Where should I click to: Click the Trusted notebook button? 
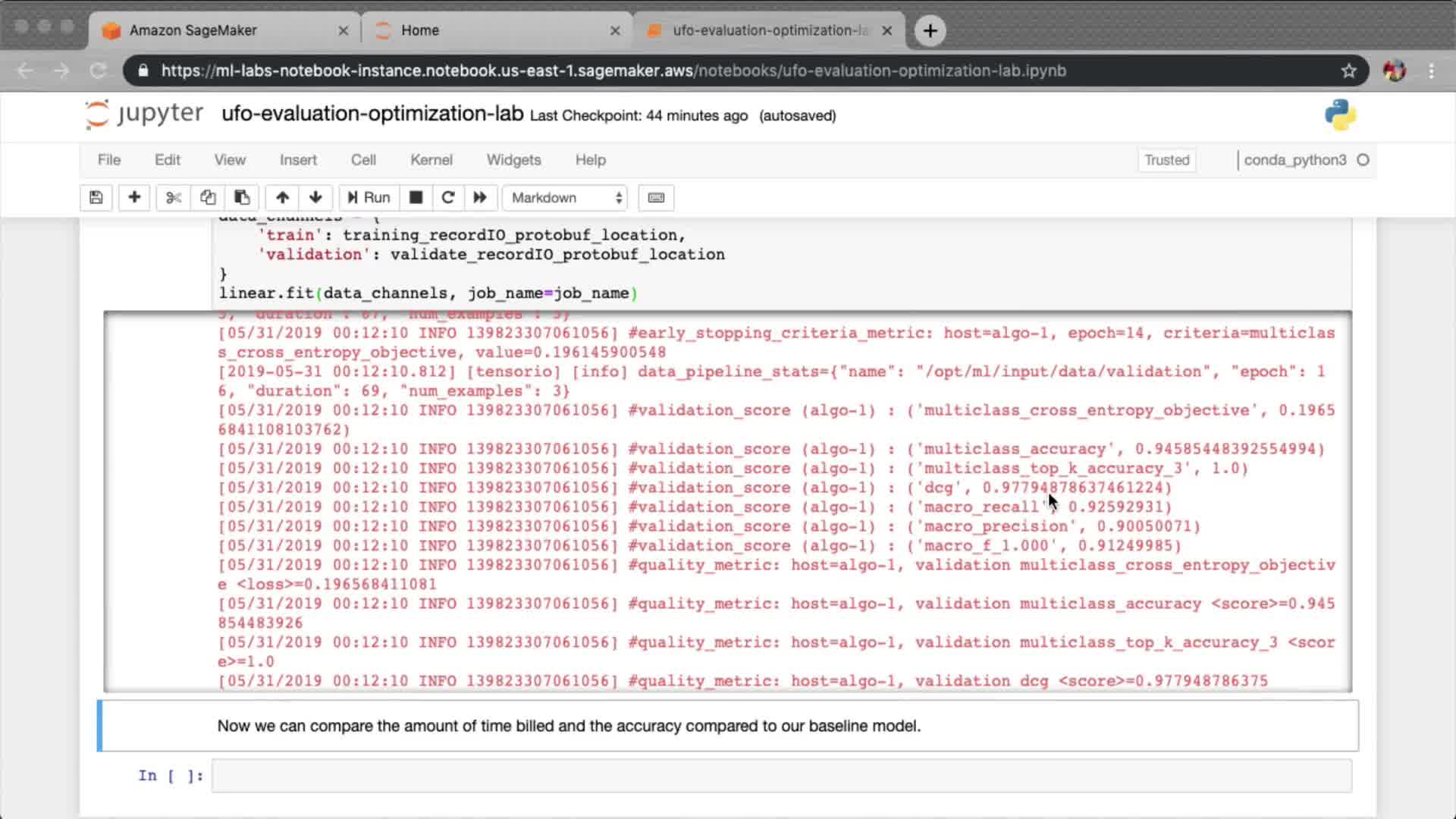1166,160
